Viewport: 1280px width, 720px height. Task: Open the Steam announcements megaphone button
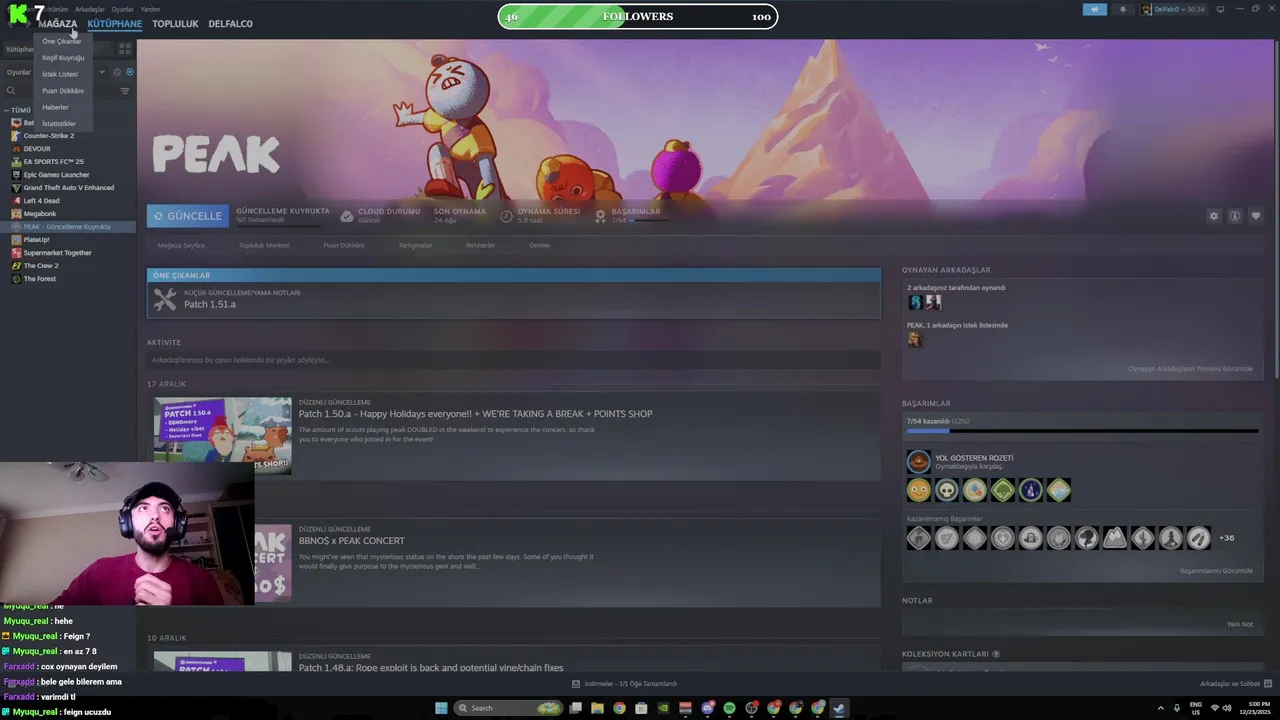click(1095, 9)
